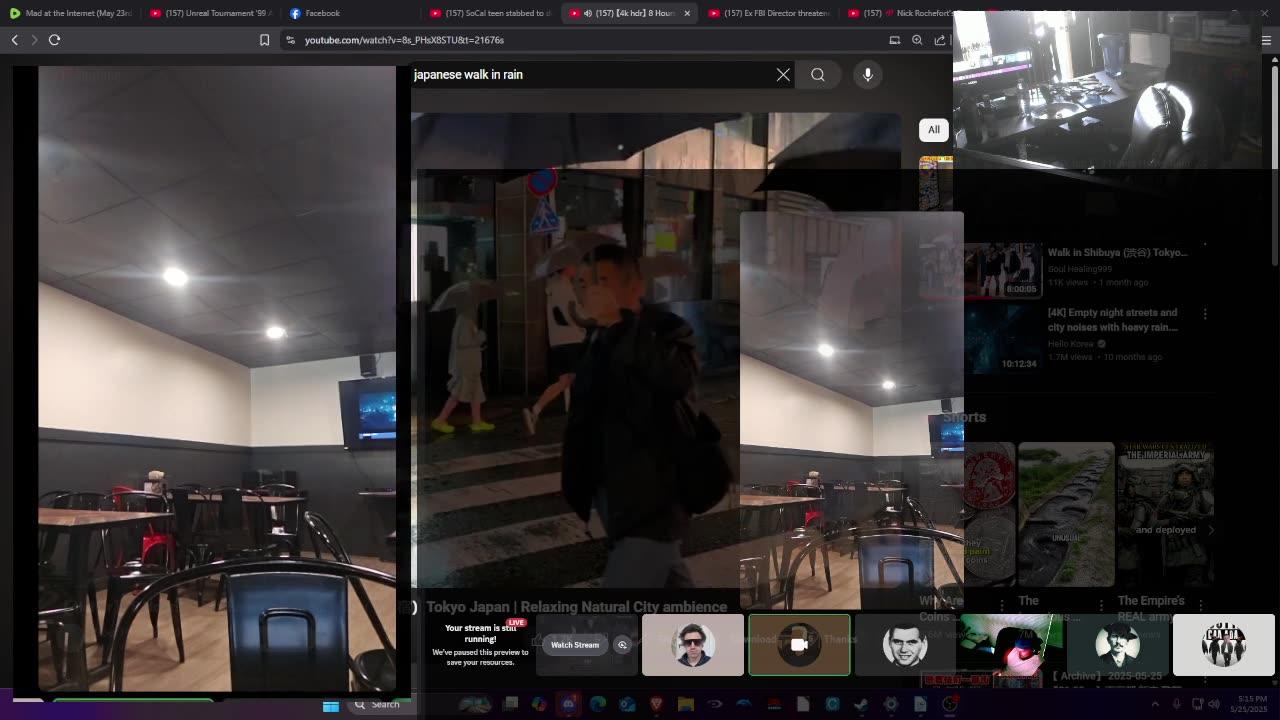Click the webcam overlay of the room
This screenshot has width=1280, height=720.
pyautogui.click(x=1108, y=92)
